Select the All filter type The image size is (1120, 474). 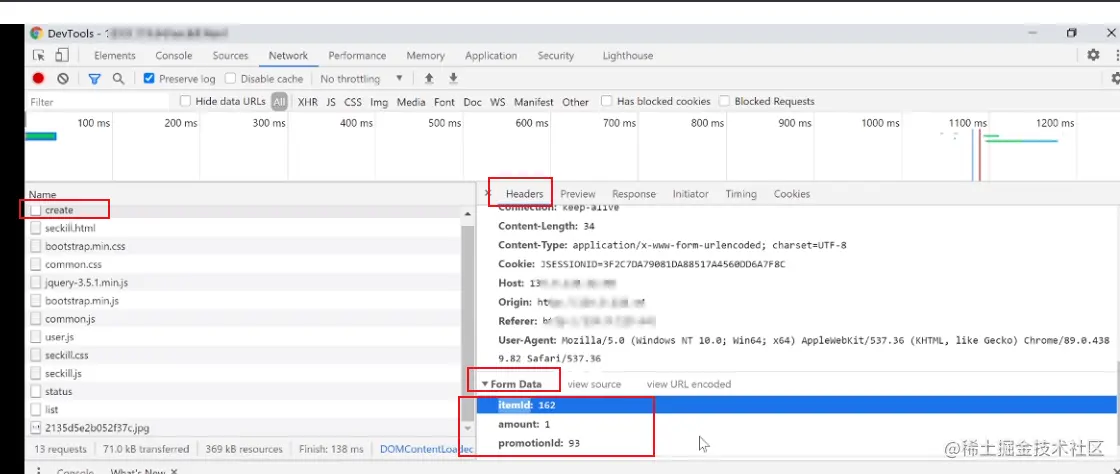279,102
